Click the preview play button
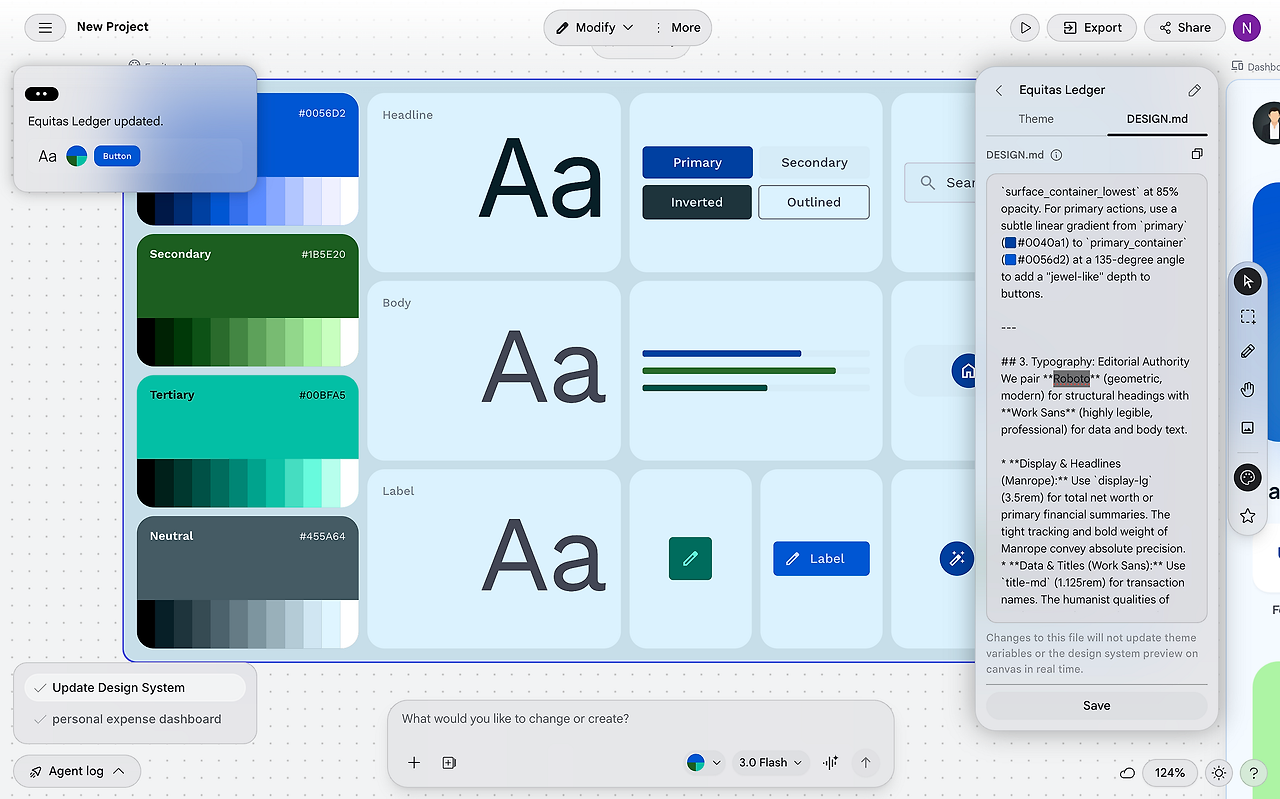Viewport: 1280px width, 799px height. 1025,28
